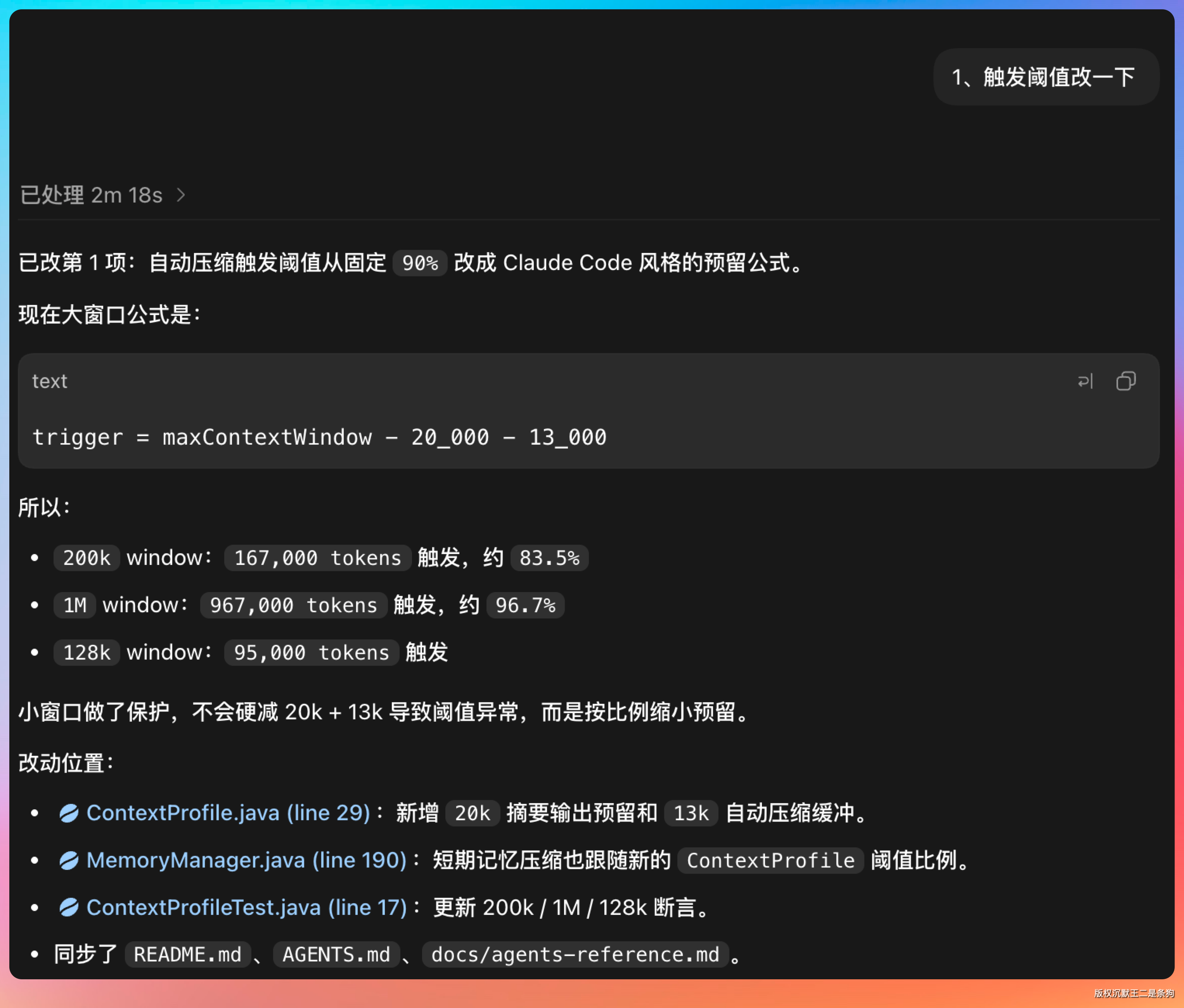Click the AGENTS.md inline code
Viewport: 1184px width, 1008px height.
click(x=336, y=955)
